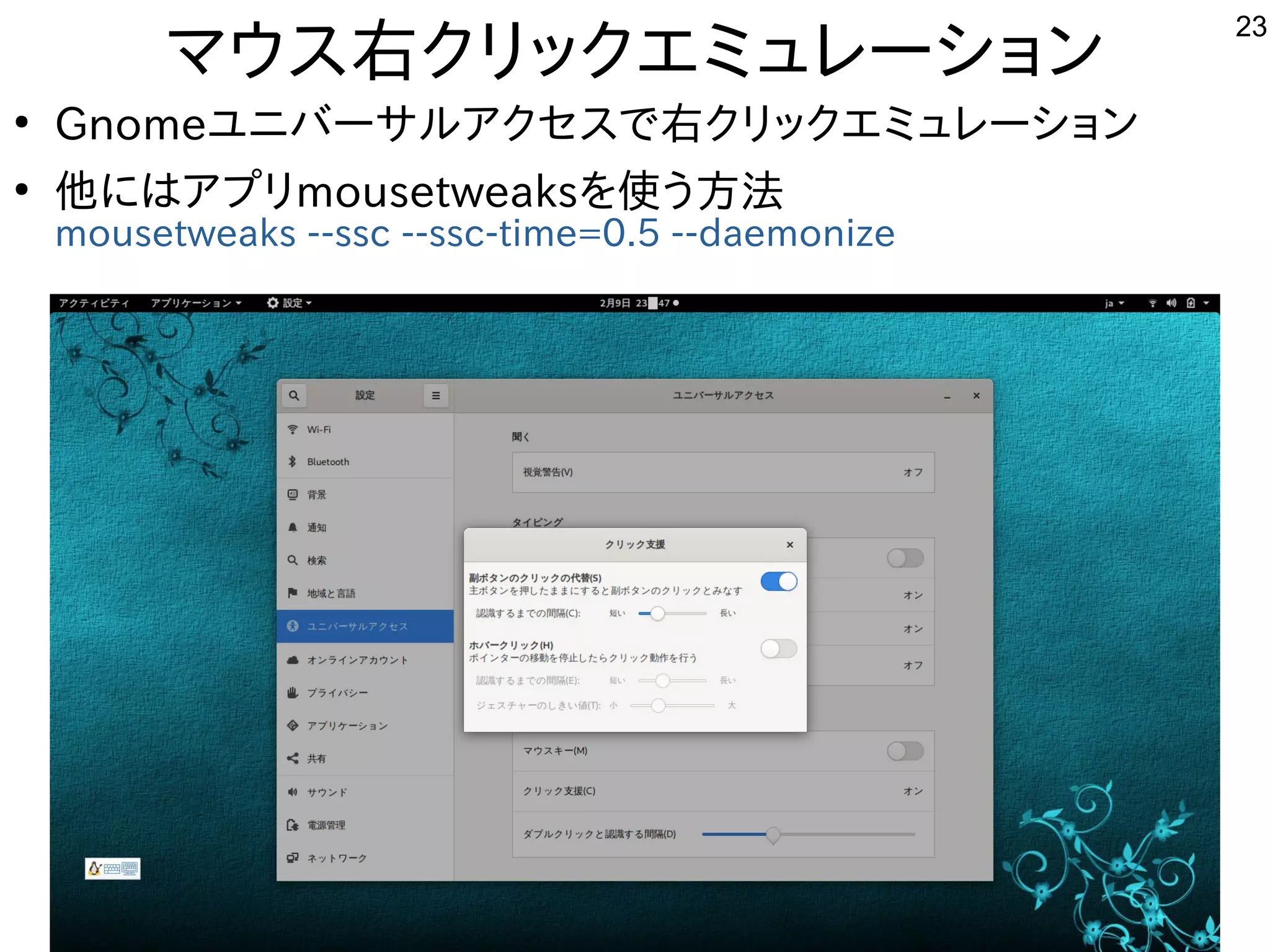
Task: Select 共有 in sidebar
Action: (x=365, y=758)
